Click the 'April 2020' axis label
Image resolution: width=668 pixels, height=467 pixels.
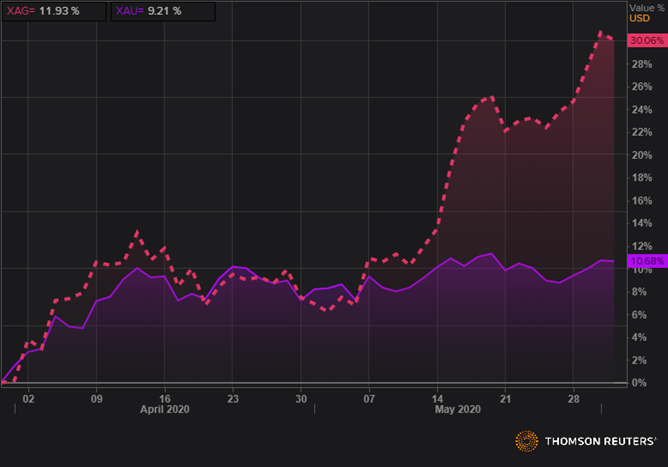[164, 409]
